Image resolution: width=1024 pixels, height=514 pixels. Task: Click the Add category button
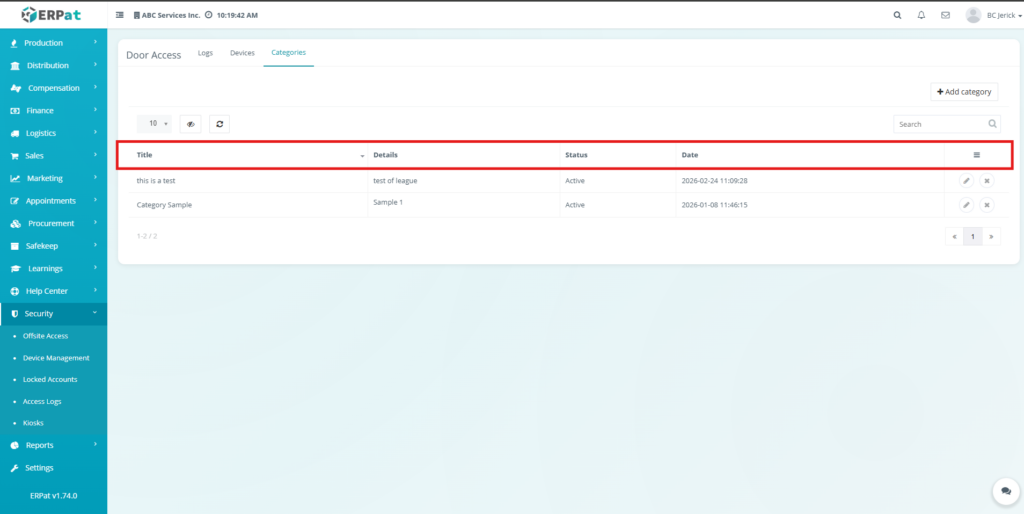pyautogui.click(x=964, y=92)
